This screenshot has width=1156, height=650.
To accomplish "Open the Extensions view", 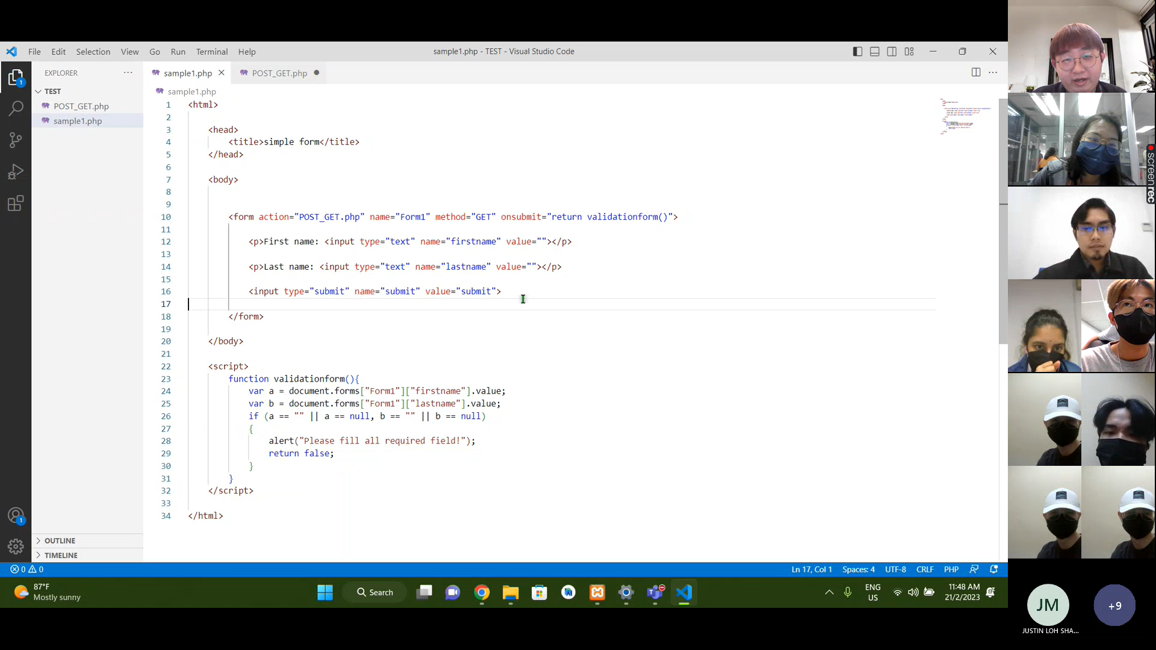I will pos(15,203).
